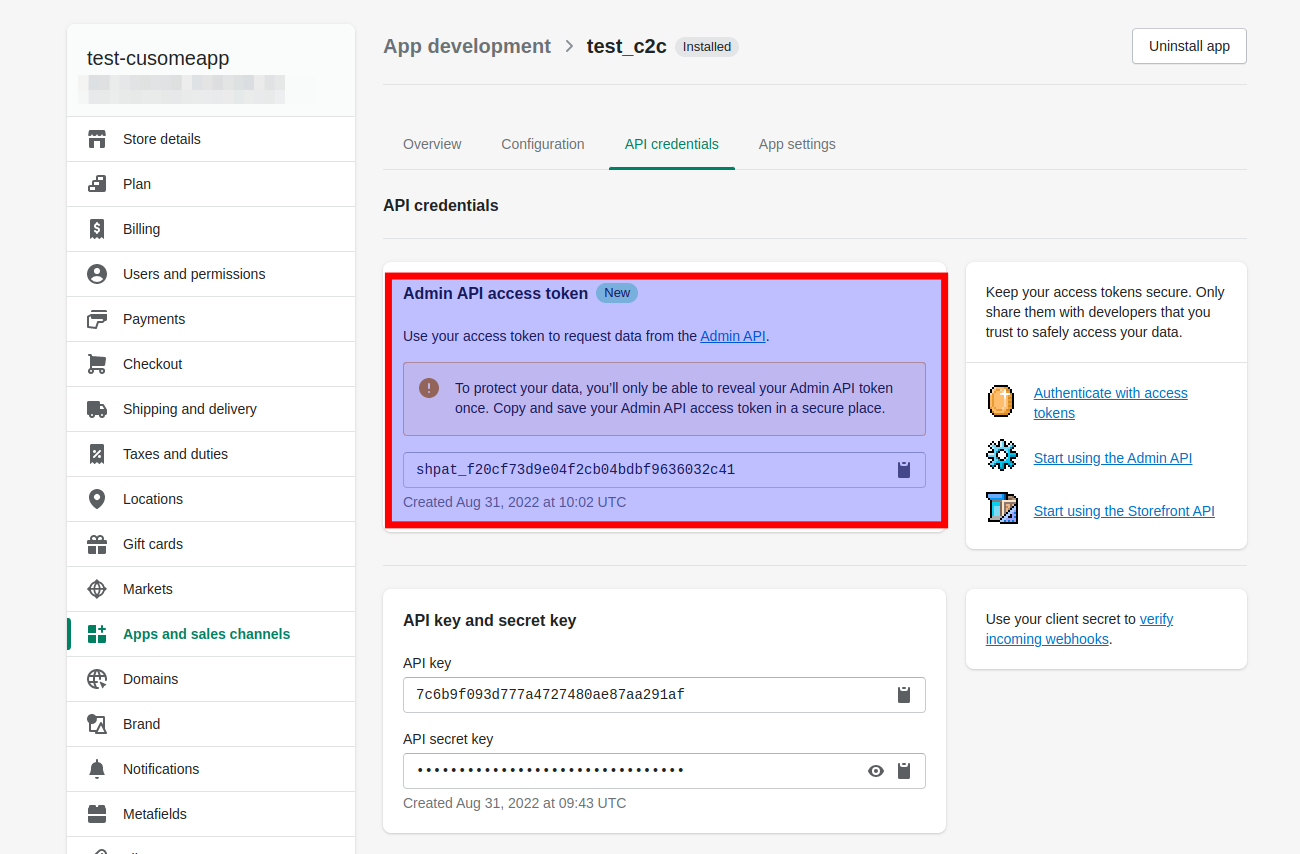The height and width of the screenshot is (854, 1300).
Task: Open Notifications settings
Action: (211, 769)
